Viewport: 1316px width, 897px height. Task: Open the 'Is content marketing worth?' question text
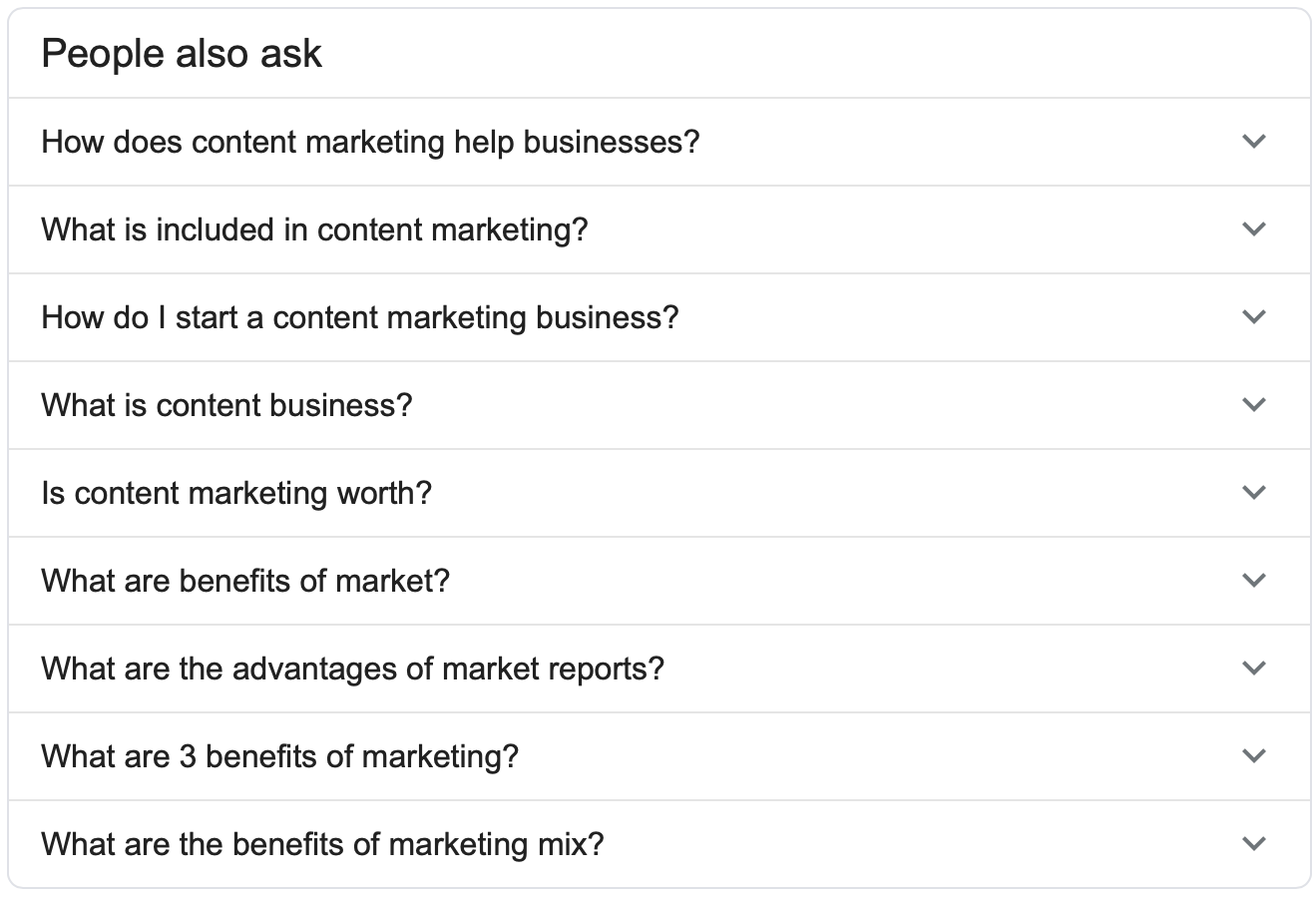tap(236, 493)
